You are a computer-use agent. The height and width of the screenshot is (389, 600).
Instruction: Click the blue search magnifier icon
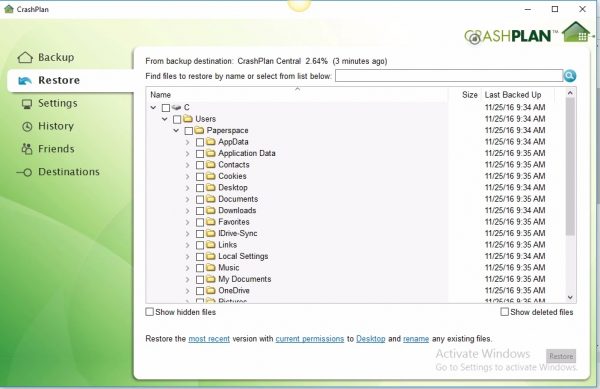tap(570, 76)
